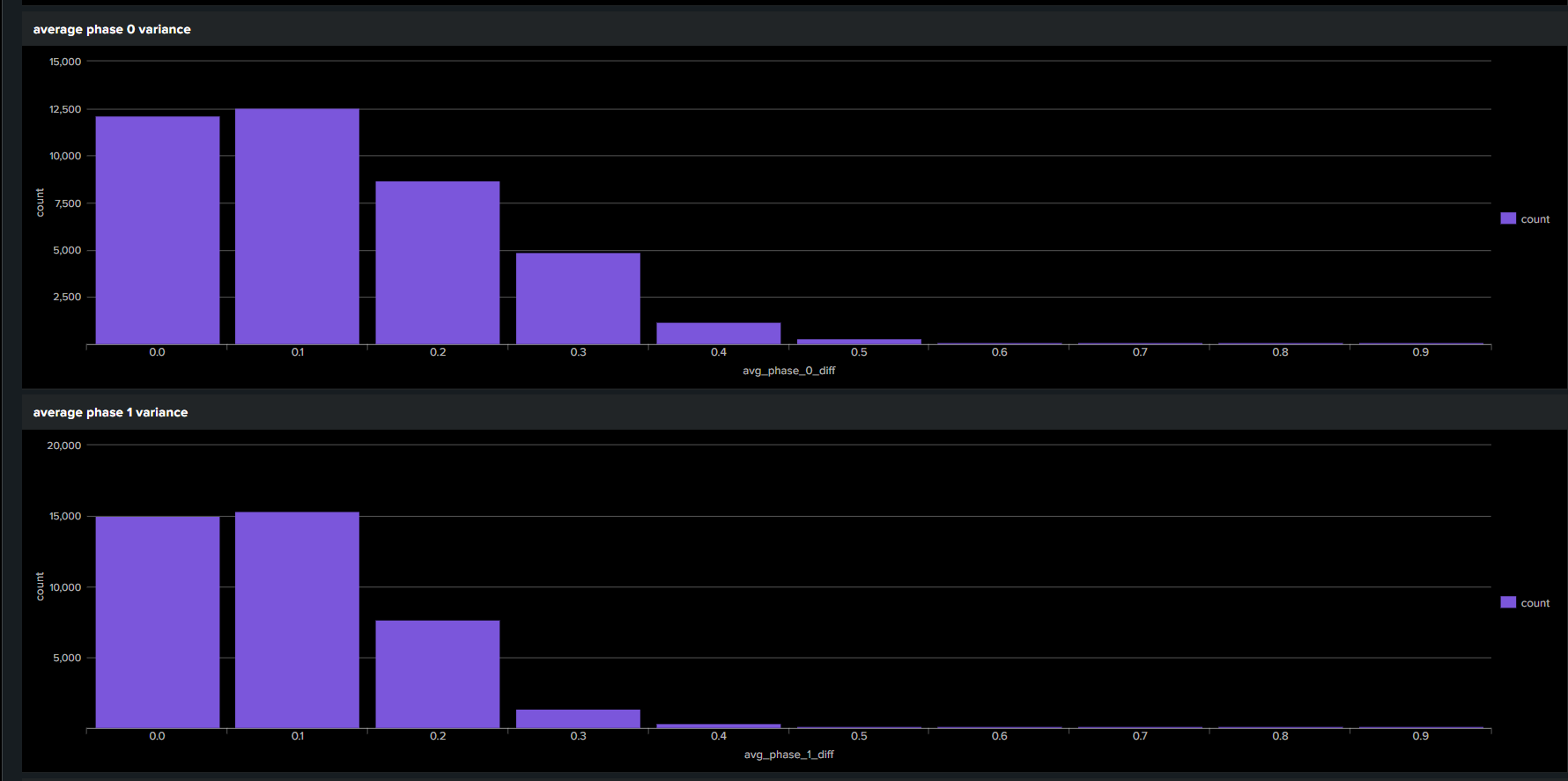Click the 0.9 x-axis label in phase 0 chart
Viewport: 1568px width, 781px height.
(x=1420, y=352)
